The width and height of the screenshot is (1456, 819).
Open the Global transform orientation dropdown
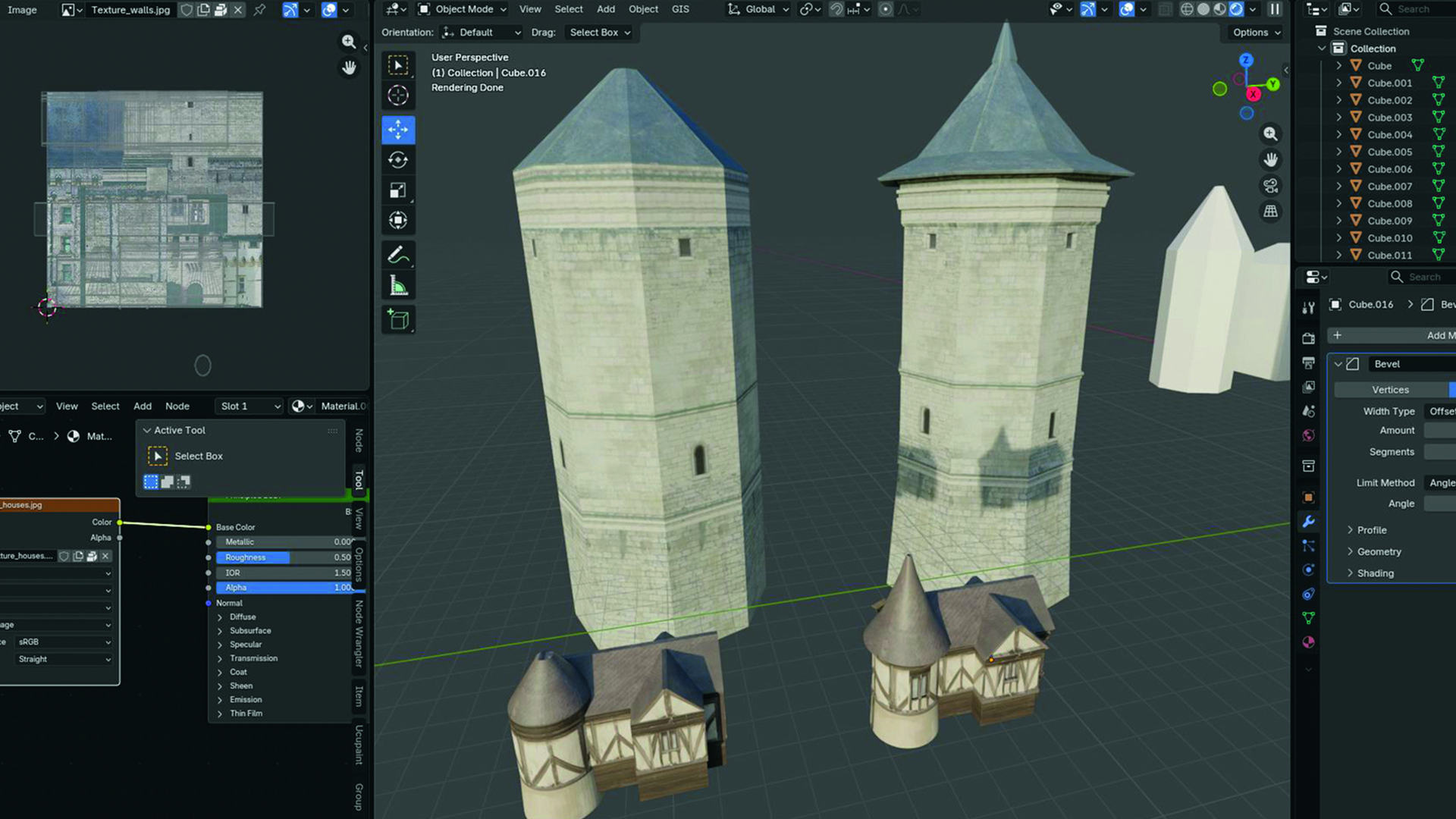pos(758,9)
